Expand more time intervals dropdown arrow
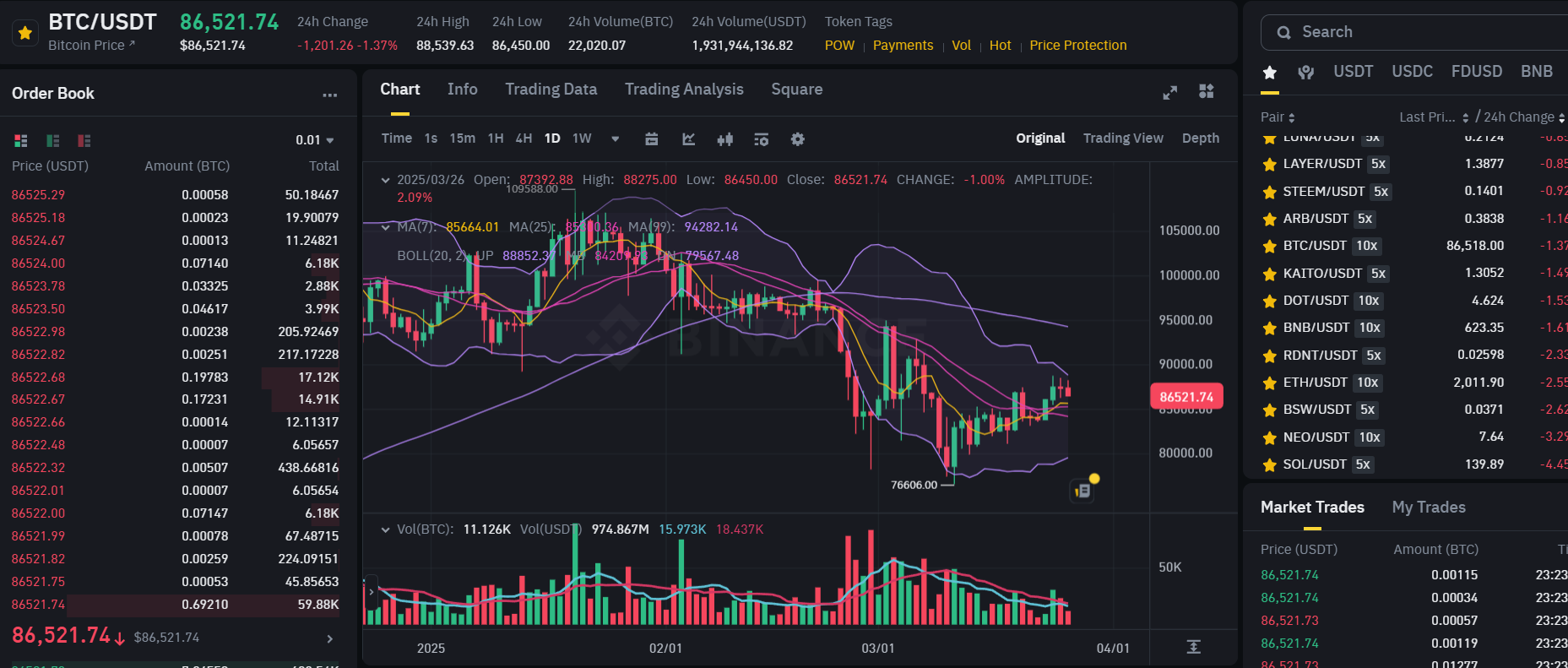Viewport: 1568px width, 668px height. click(616, 139)
